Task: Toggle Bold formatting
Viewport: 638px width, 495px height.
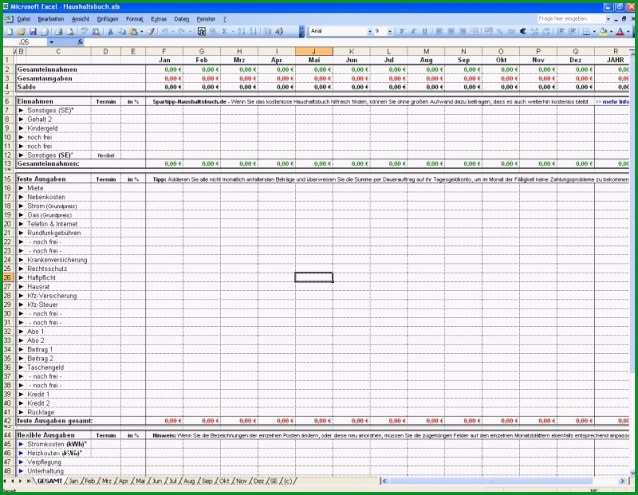Action: click(x=402, y=31)
